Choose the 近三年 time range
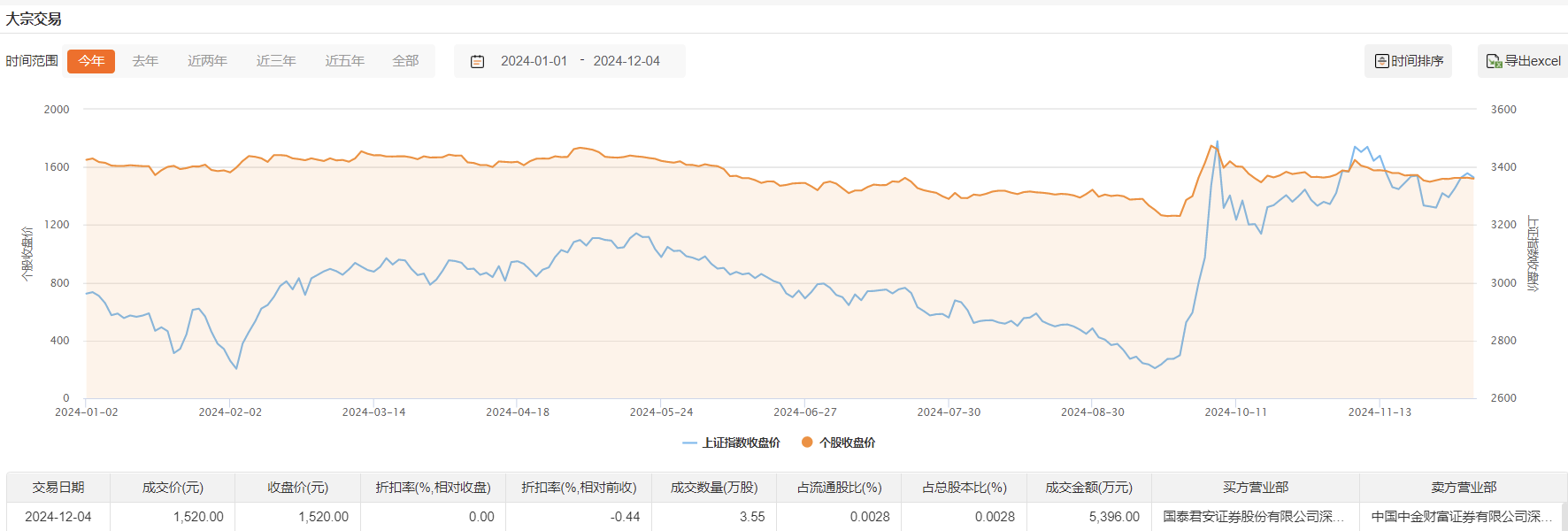Viewport: 1568px width, 531px height. pos(276,61)
